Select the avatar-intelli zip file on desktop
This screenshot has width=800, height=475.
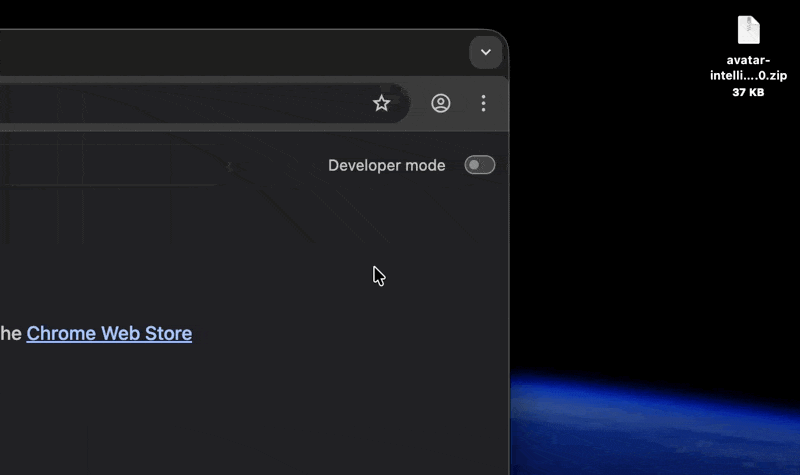[x=748, y=30]
